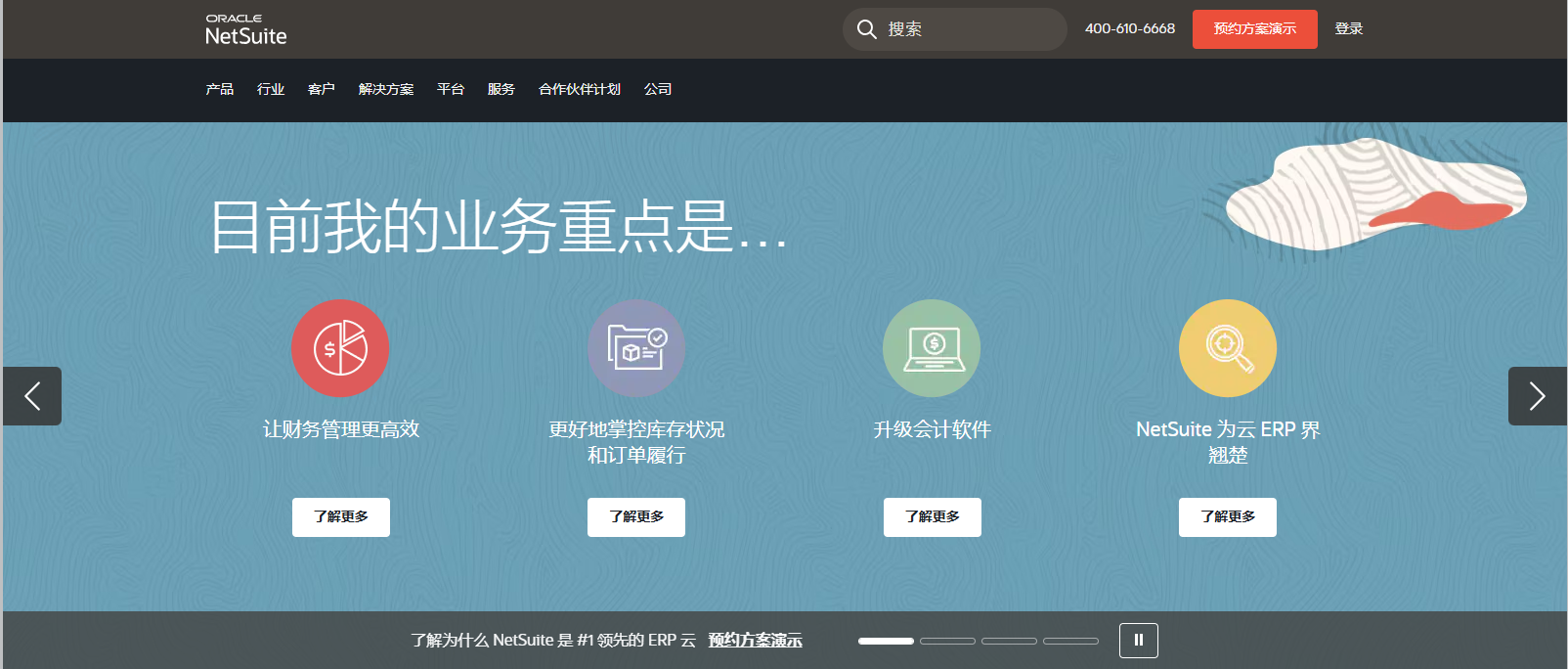Click 了解更多 under NetSuite 为云 ERP 翘楚
Screen dimensions: 1568x669
point(1228,517)
